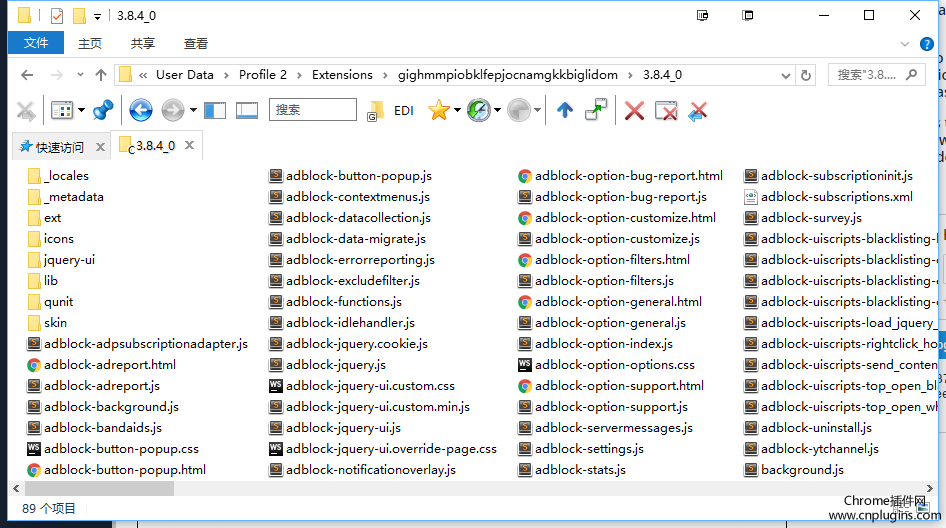Select adblock-option-general.html
Image resolution: width=946 pixels, height=528 pixels.
pyautogui.click(x=610, y=302)
